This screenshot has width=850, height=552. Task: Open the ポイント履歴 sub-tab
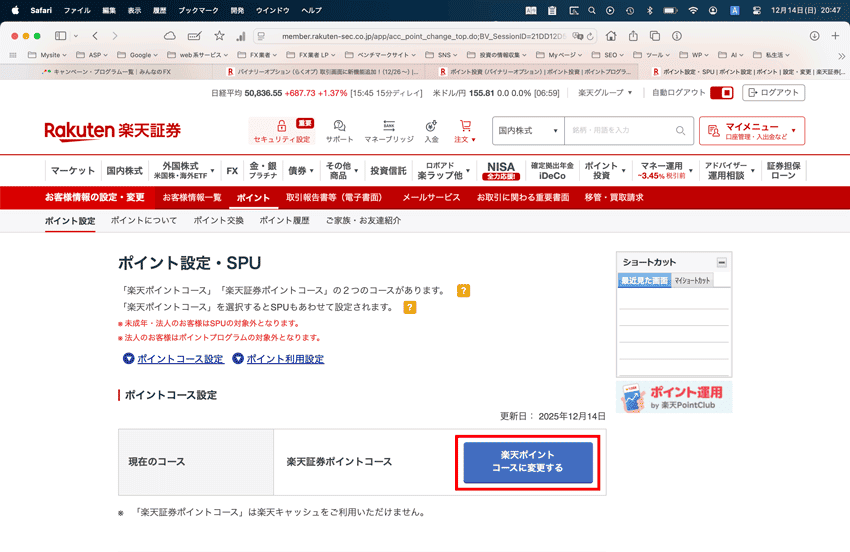click(284, 221)
